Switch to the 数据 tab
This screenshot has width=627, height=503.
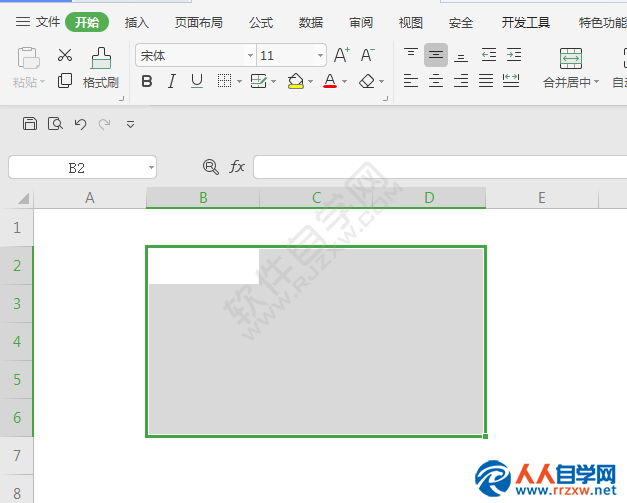(311, 22)
